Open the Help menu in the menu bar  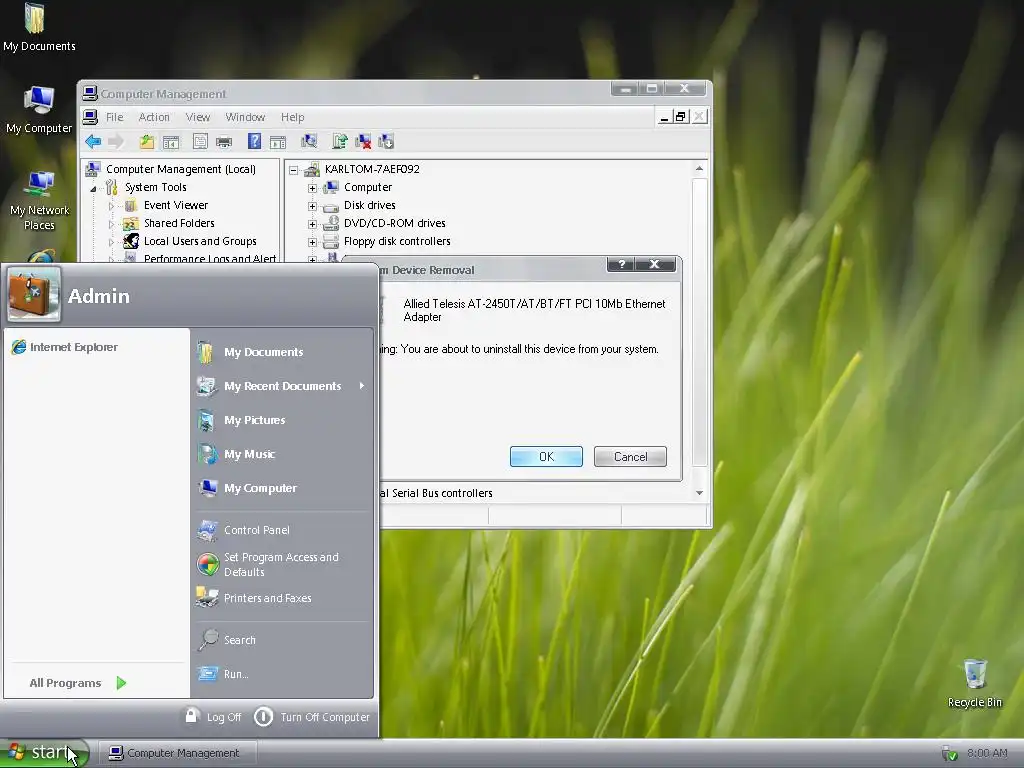tap(293, 117)
